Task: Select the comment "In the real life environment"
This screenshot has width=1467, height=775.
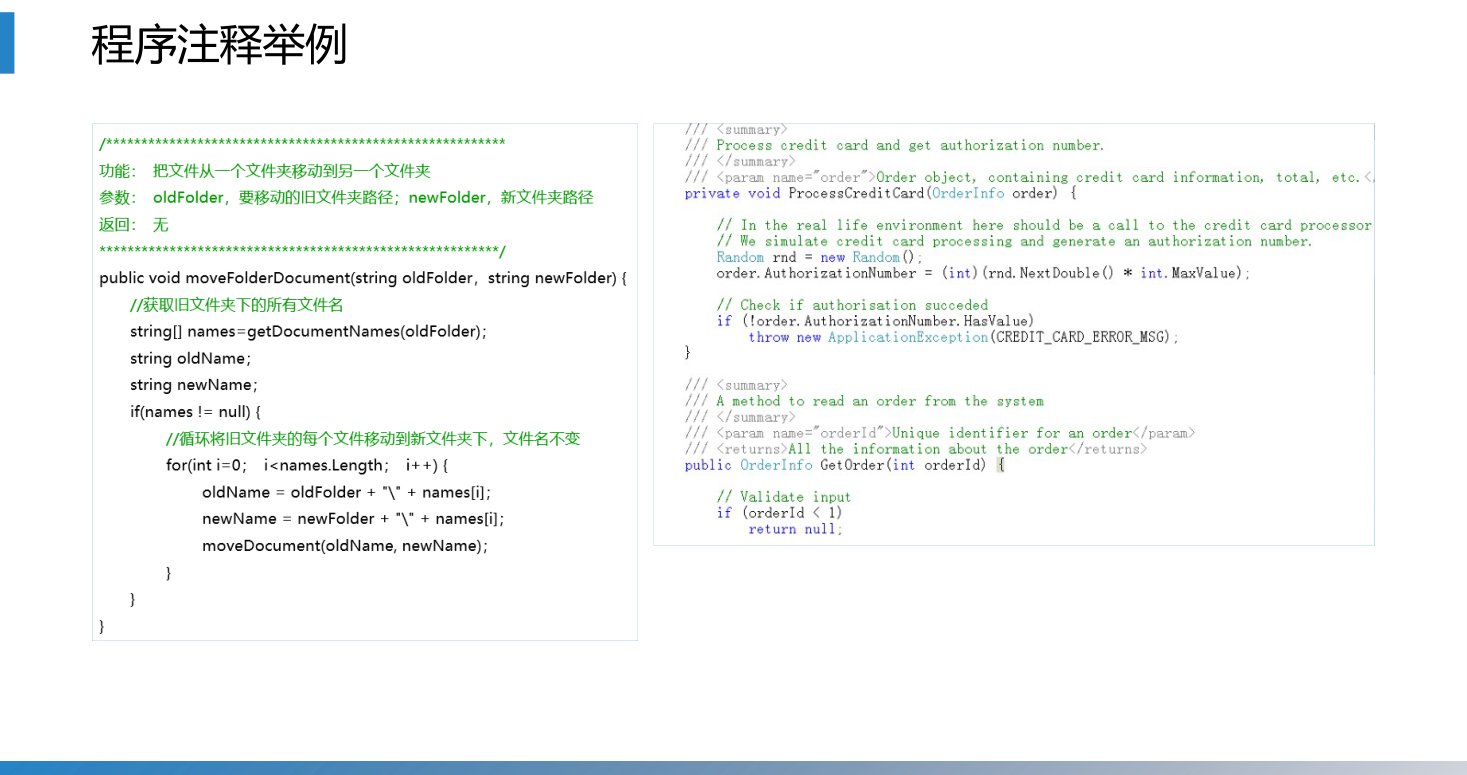Action: coord(1044,225)
